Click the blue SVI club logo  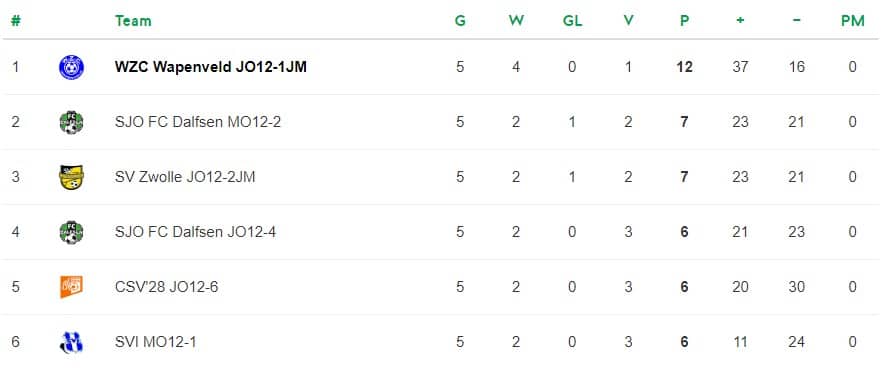(x=71, y=342)
